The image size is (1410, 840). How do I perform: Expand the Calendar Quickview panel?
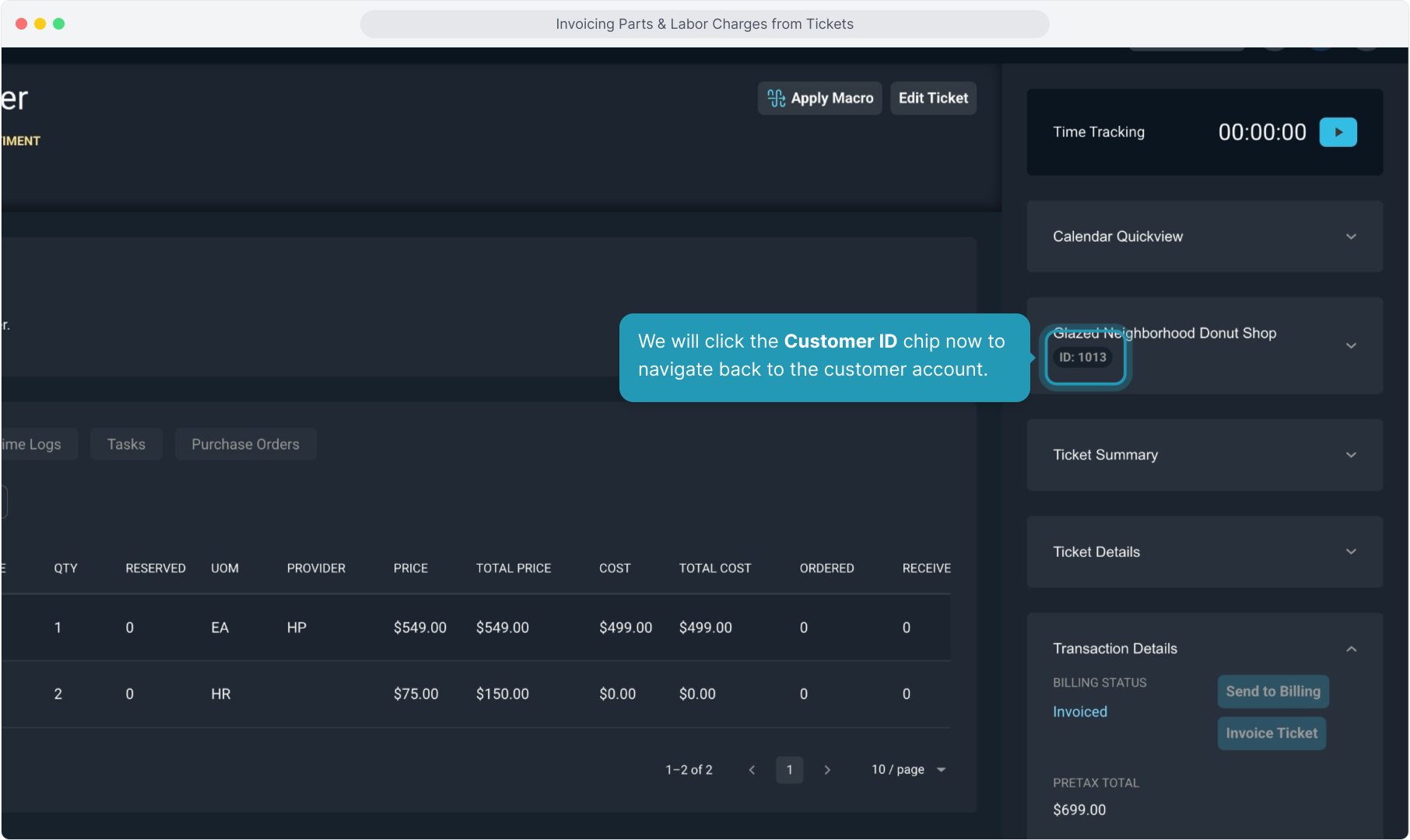click(1351, 236)
